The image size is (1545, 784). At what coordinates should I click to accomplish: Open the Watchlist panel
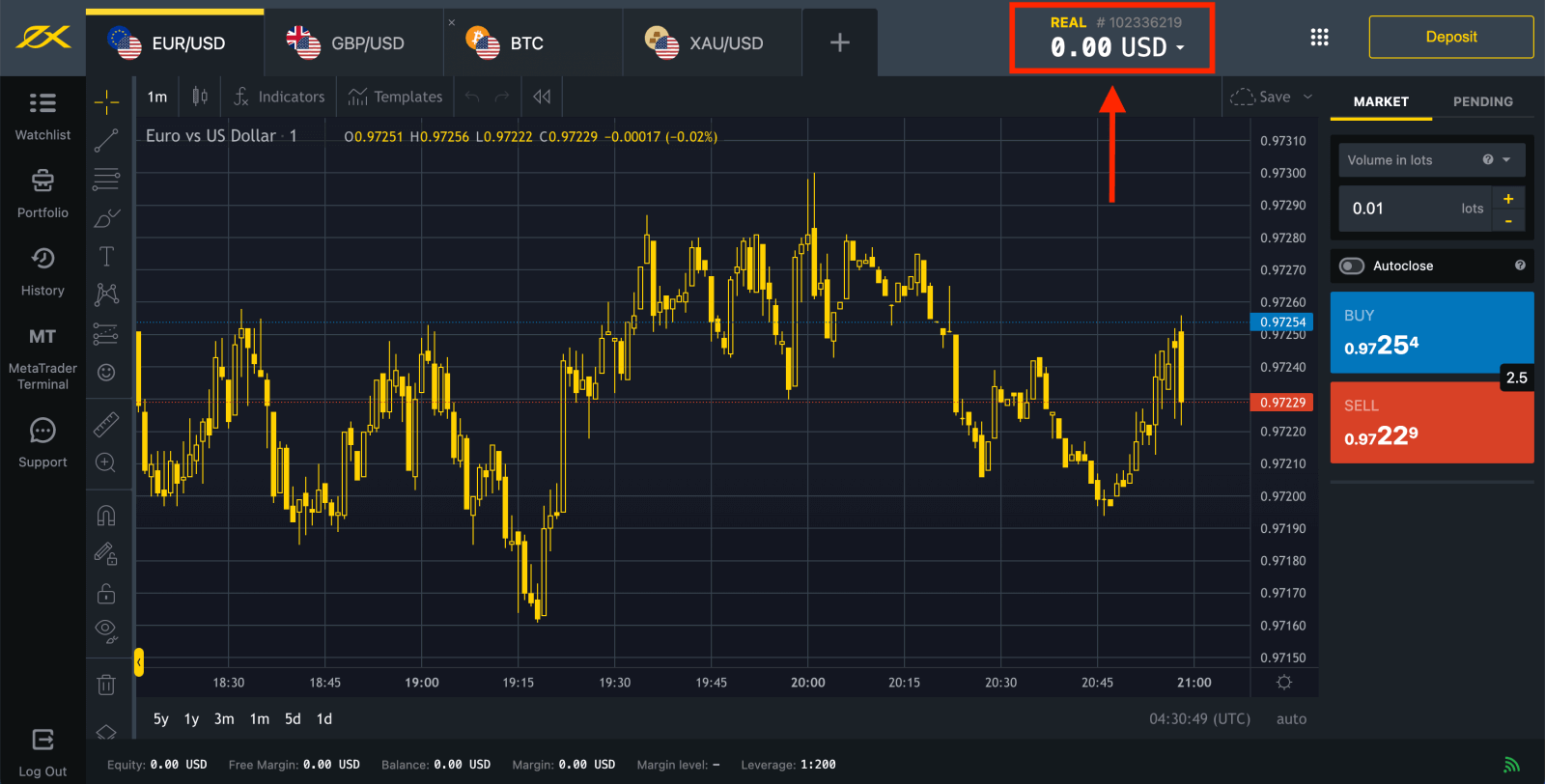pyautogui.click(x=42, y=115)
